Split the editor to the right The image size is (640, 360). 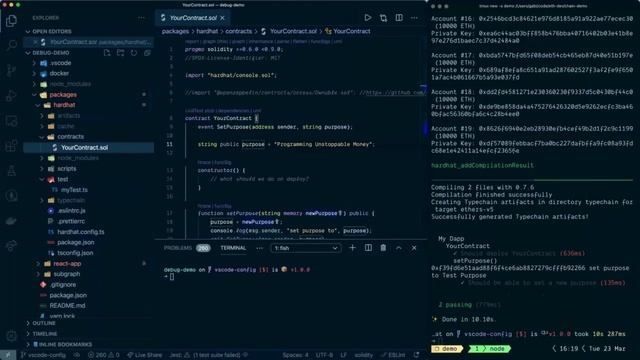pyautogui.click(x=399, y=18)
